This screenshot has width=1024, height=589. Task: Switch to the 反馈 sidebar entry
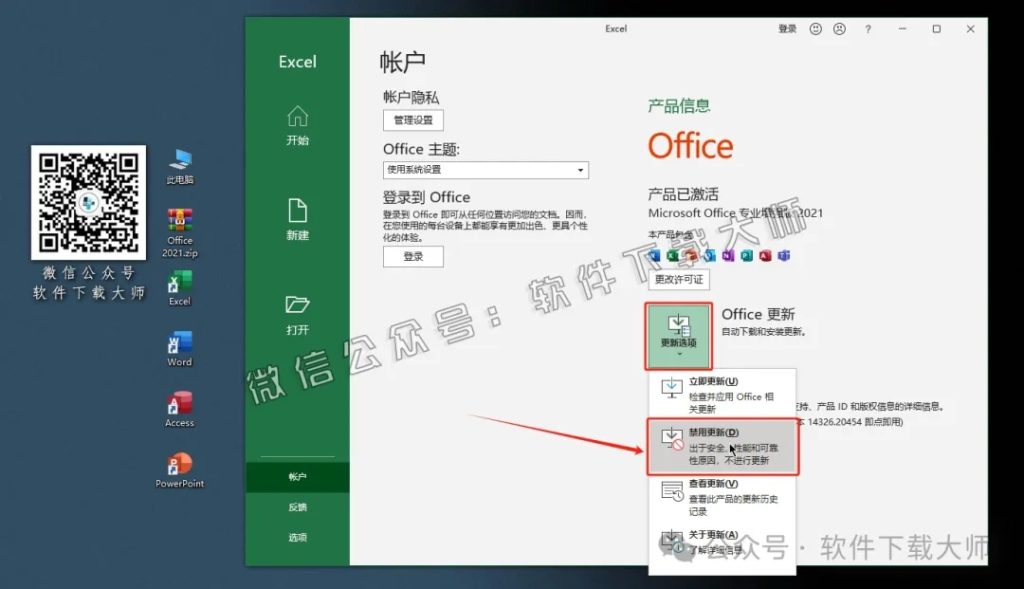296,507
